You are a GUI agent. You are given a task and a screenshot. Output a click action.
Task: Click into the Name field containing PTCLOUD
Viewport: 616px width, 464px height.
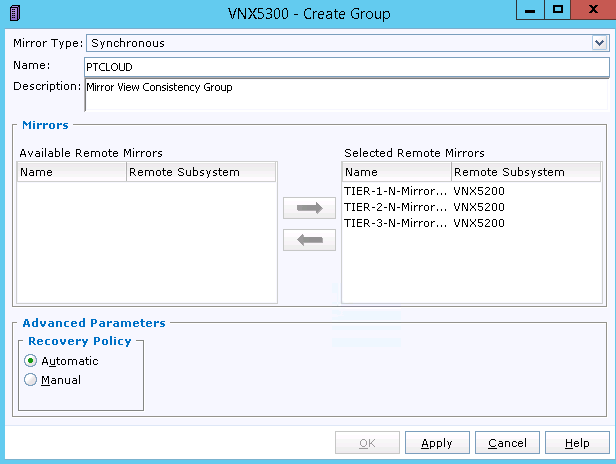[x=347, y=67]
